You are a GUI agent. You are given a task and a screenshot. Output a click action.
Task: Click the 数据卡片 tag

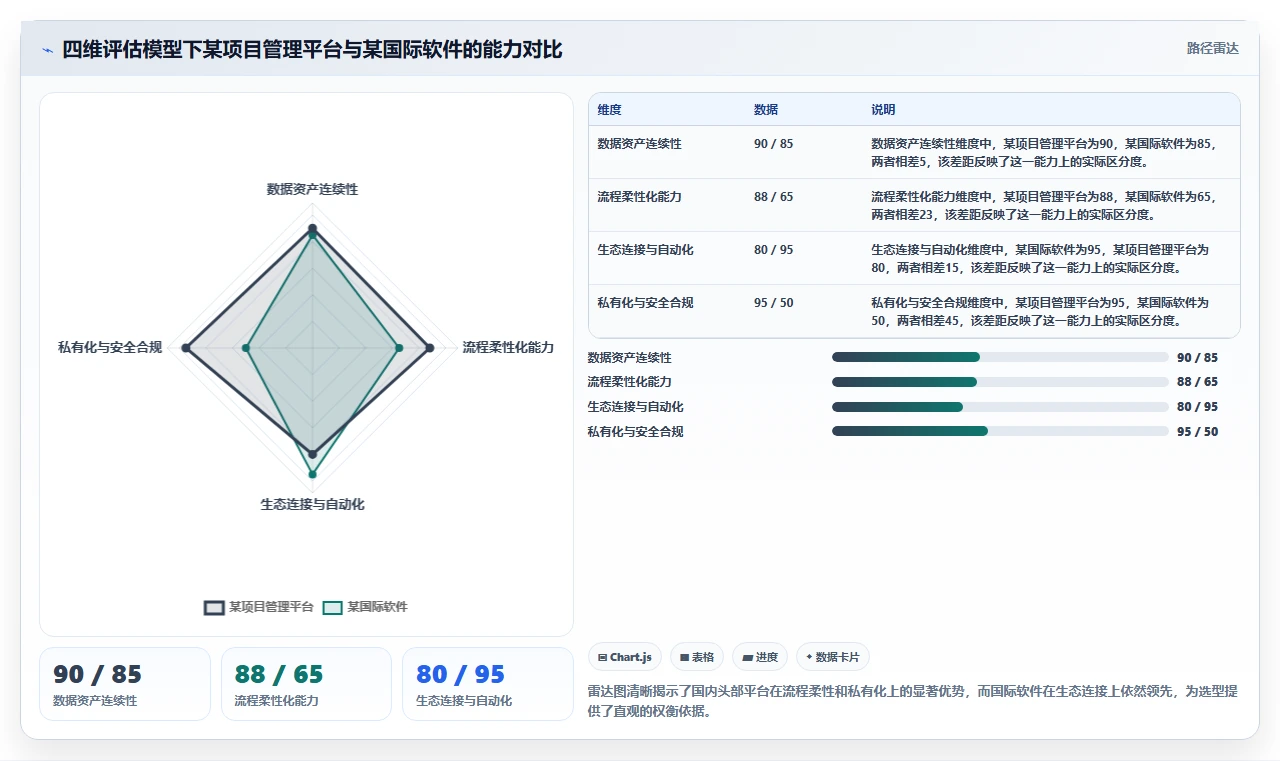[833, 657]
